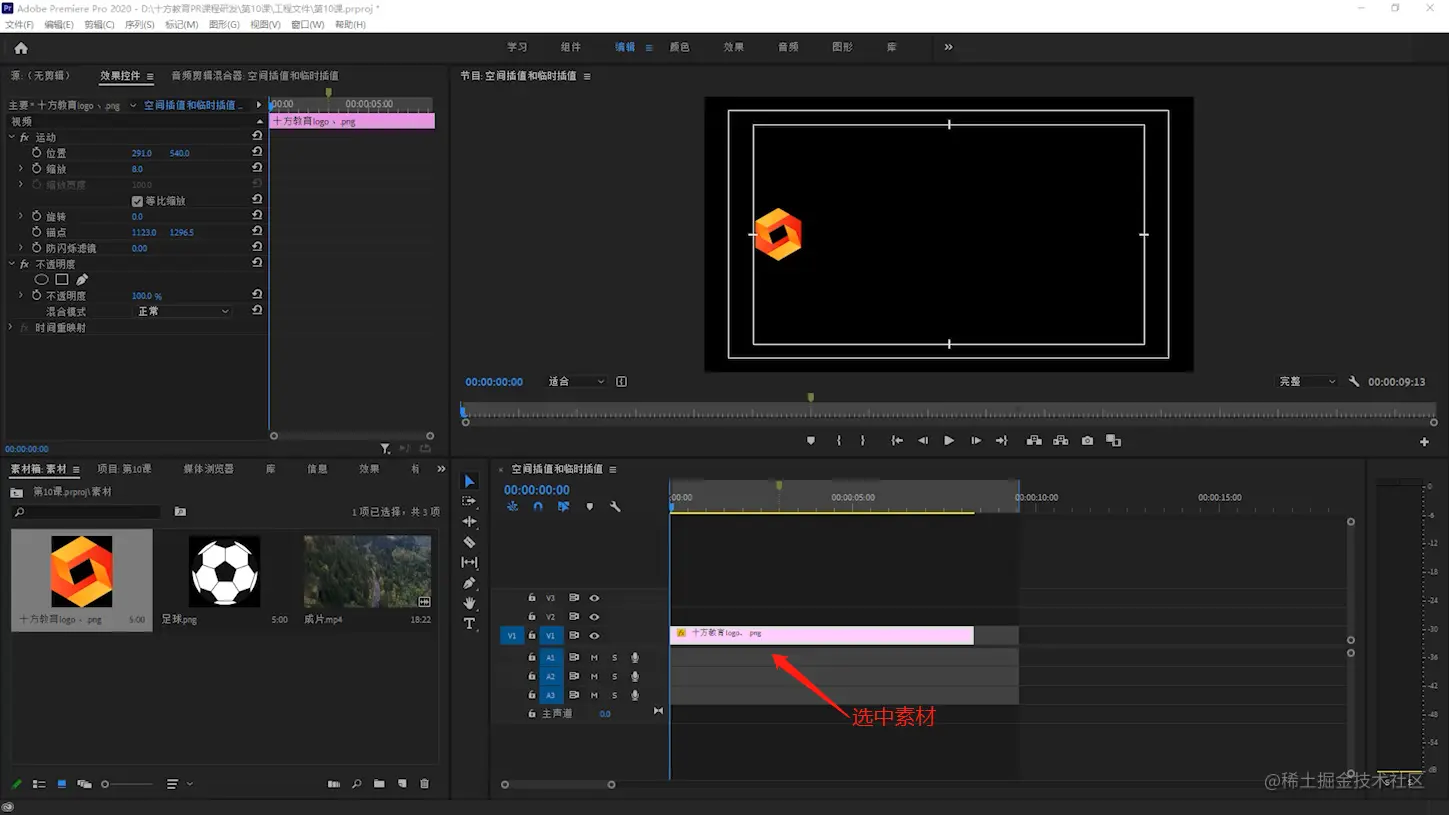The height and width of the screenshot is (815, 1449).
Task: Click the Export Frame camera icon
Action: [x=1087, y=441]
